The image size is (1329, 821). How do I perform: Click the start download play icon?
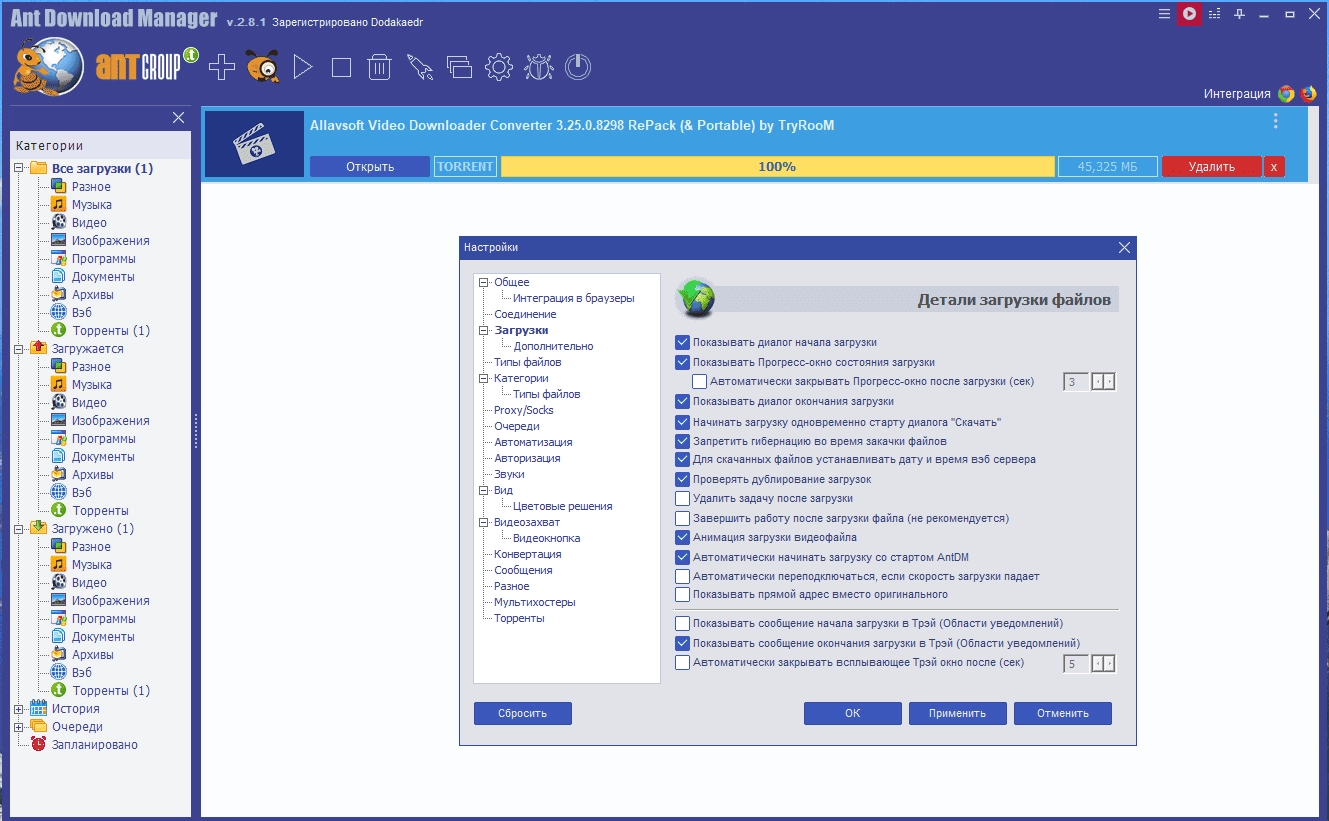coord(303,67)
